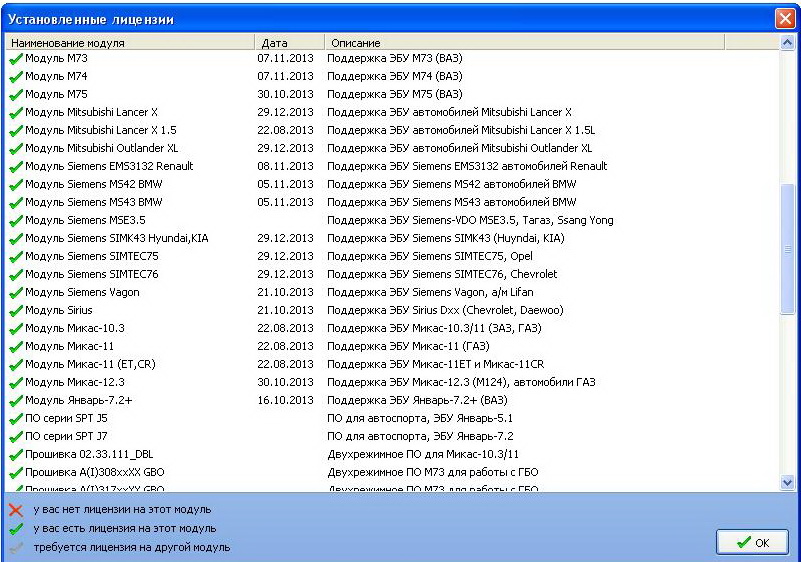The image size is (801, 562).
Task: Click scrollbar down arrow
Action: tap(787, 482)
